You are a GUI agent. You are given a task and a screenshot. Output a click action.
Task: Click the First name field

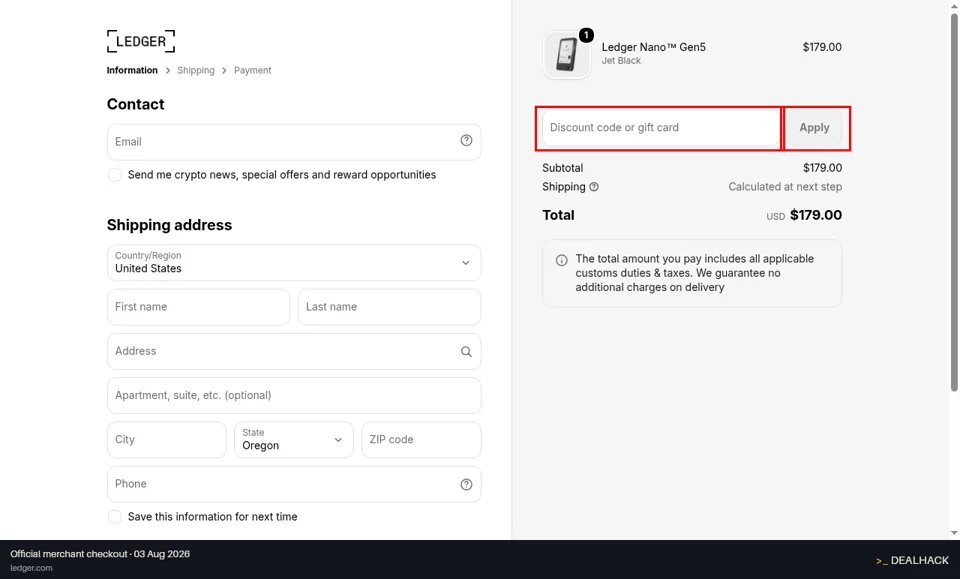(198, 307)
